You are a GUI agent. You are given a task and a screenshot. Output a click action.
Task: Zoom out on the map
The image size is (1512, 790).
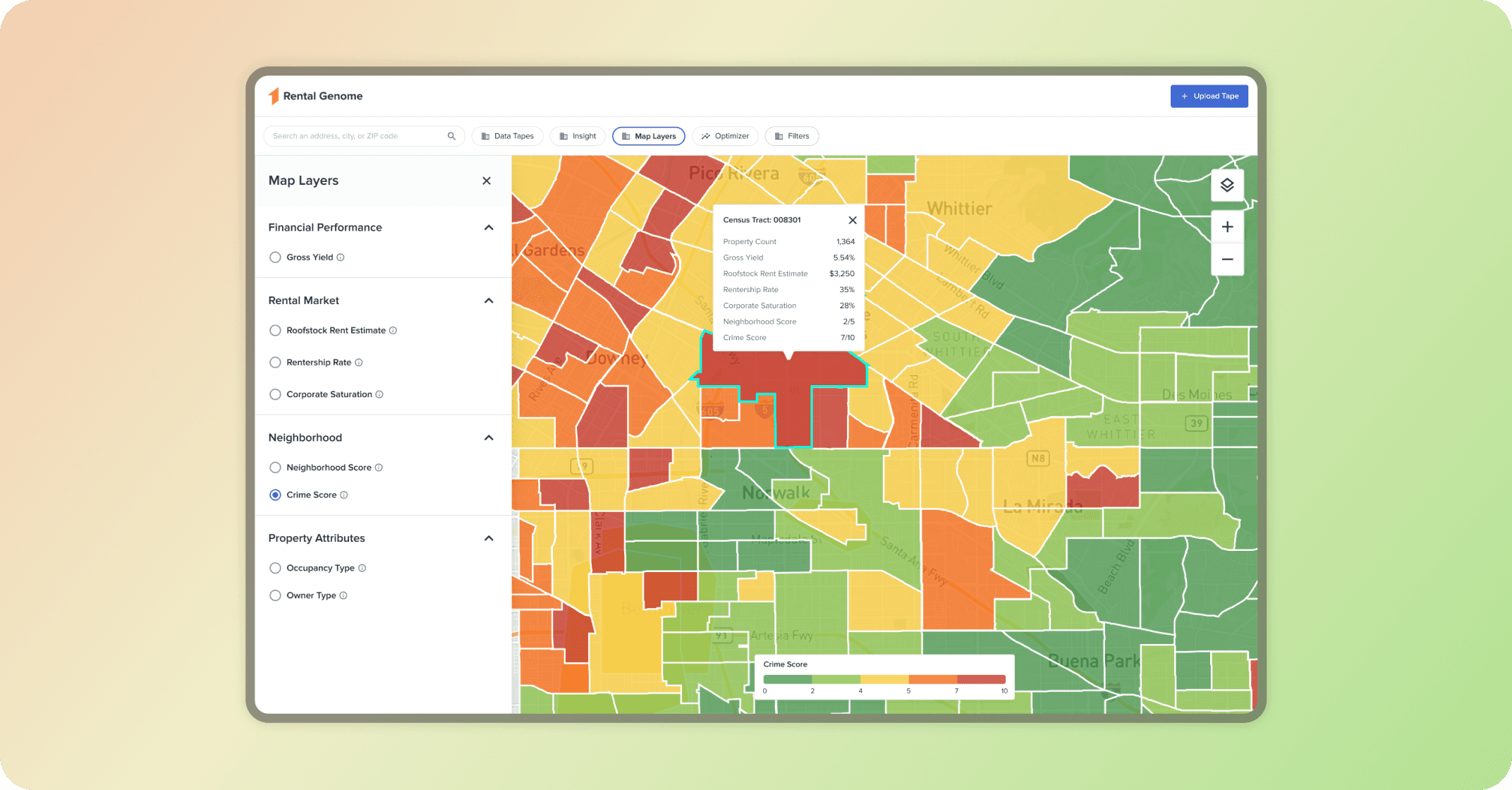(x=1227, y=260)
